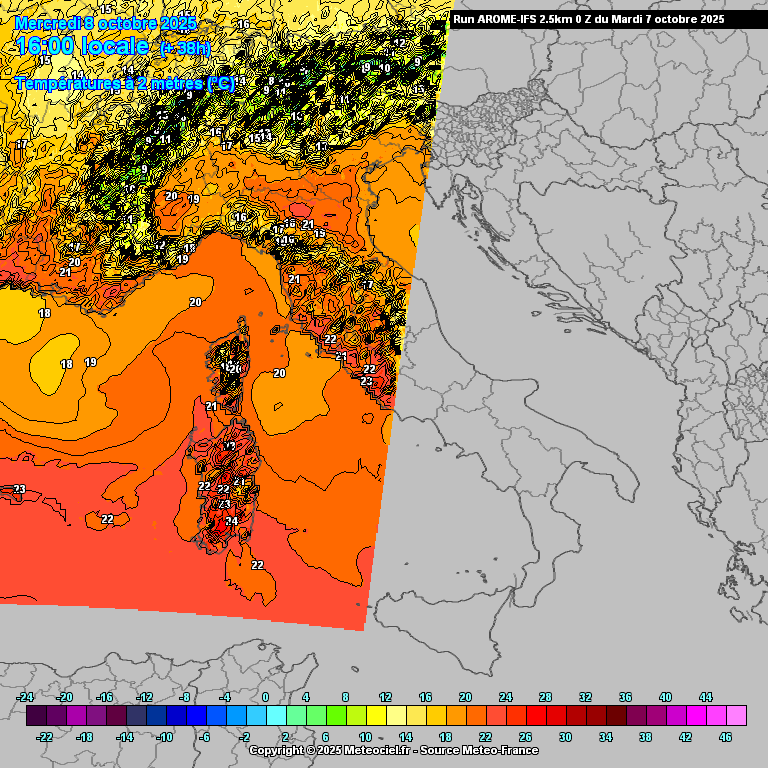This screenshot has height=768, width=768.
Task: Click the 21 temperature label west of Corsica
Action: (x=211, y=407)
